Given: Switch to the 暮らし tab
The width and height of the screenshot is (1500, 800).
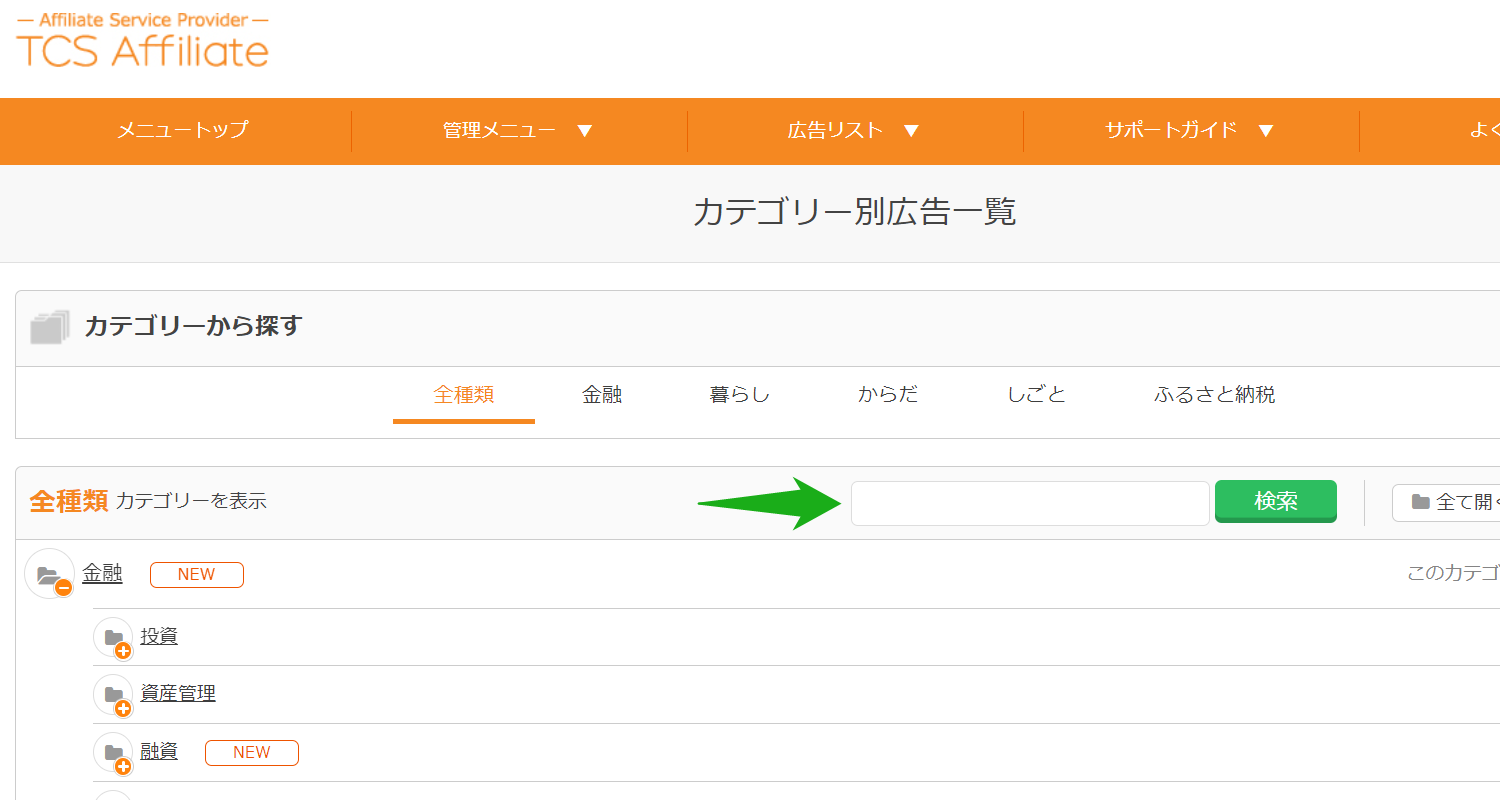Looking at the screenshot, I should coord(740,394).
